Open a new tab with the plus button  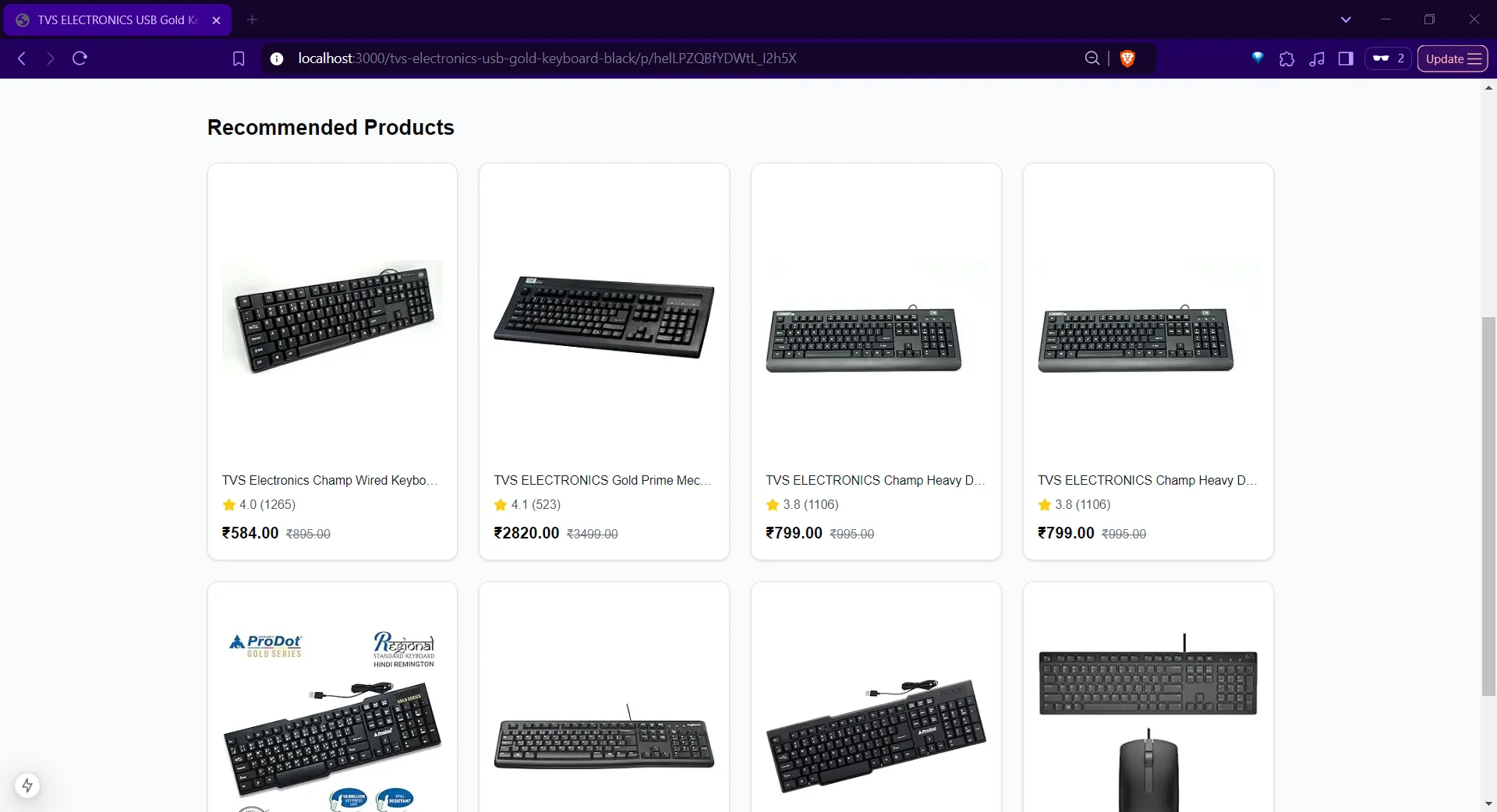coord(252,19)
